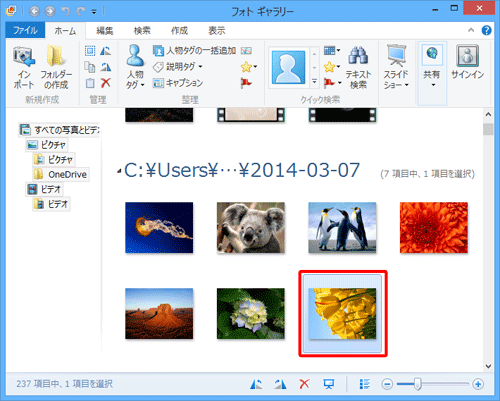
Task: Click the new folder creation icon
Action: 56,56
